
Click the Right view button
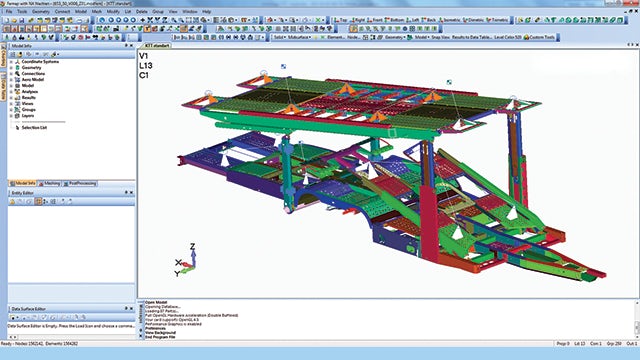tap(358, 20)
